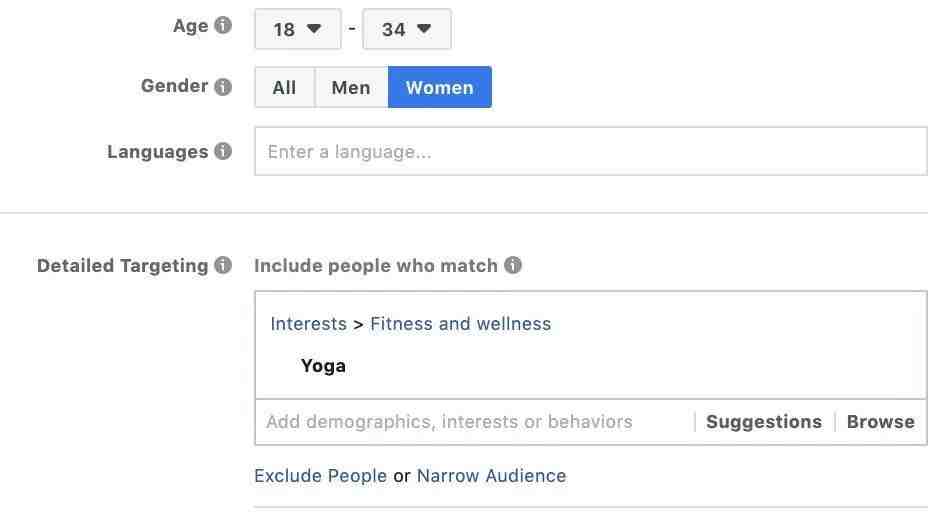Screen dimensions: 950x513
Task: Click the Enter a language input field
Action: tap(591, 151)
